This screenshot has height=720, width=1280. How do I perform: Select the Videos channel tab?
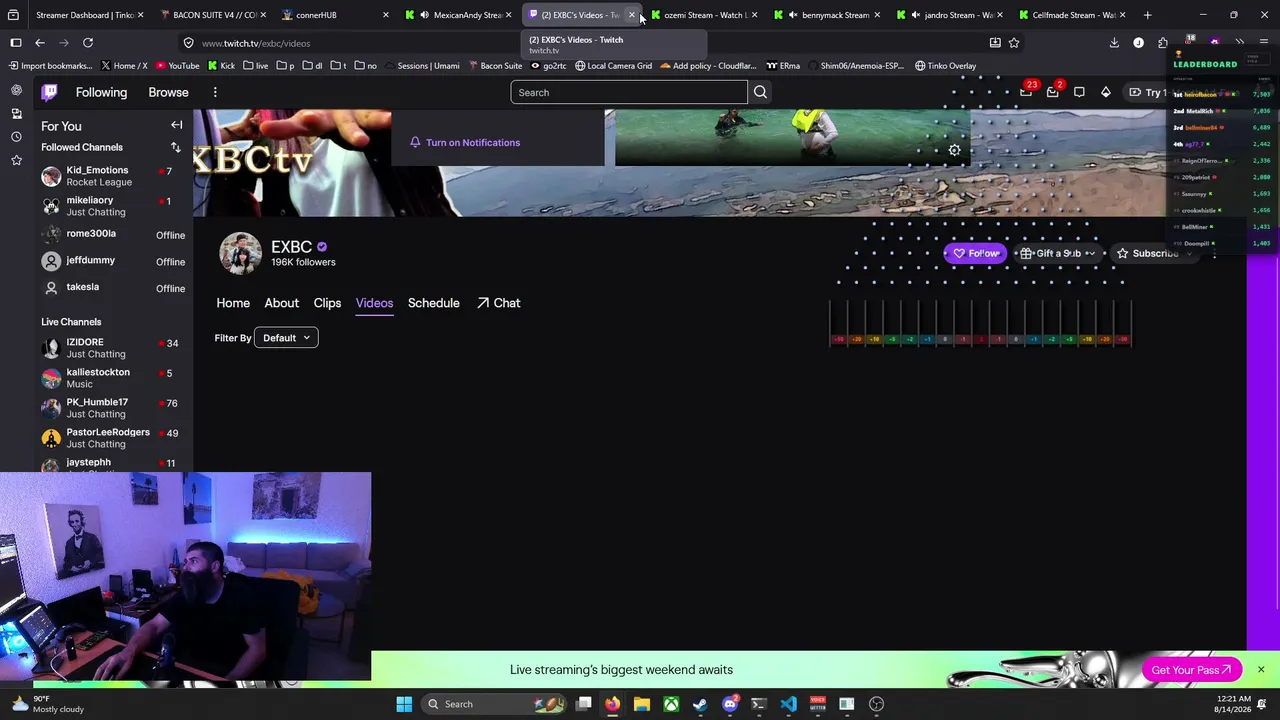click(374, 303)
